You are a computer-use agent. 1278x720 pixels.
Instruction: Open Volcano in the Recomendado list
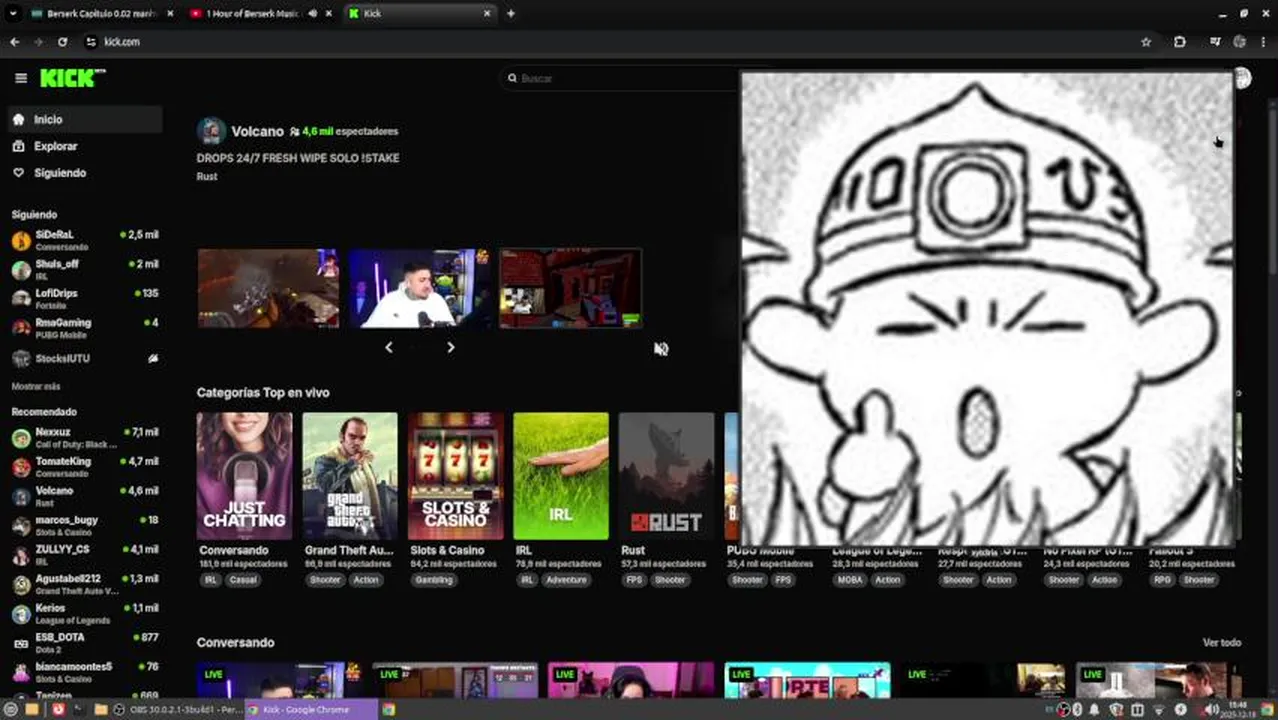tap(84, 496)
